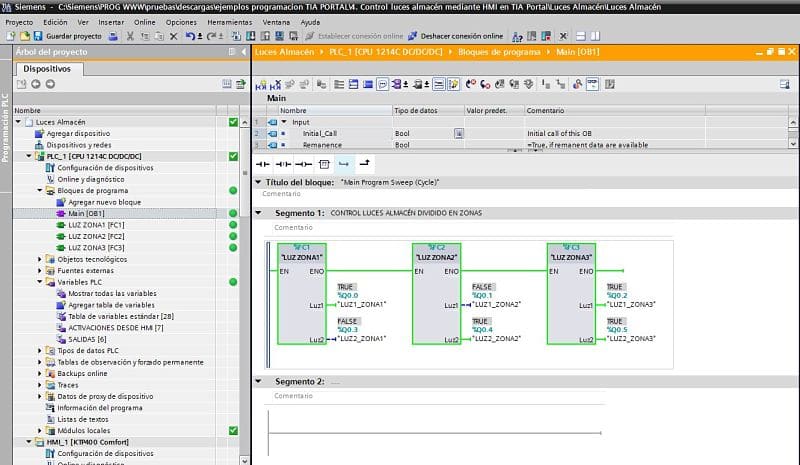Image resolution: width=800 pixels, height=465 pixels.
Task: Click the green checkmark beside Módulos locales
Action: [x=233, y=430]
